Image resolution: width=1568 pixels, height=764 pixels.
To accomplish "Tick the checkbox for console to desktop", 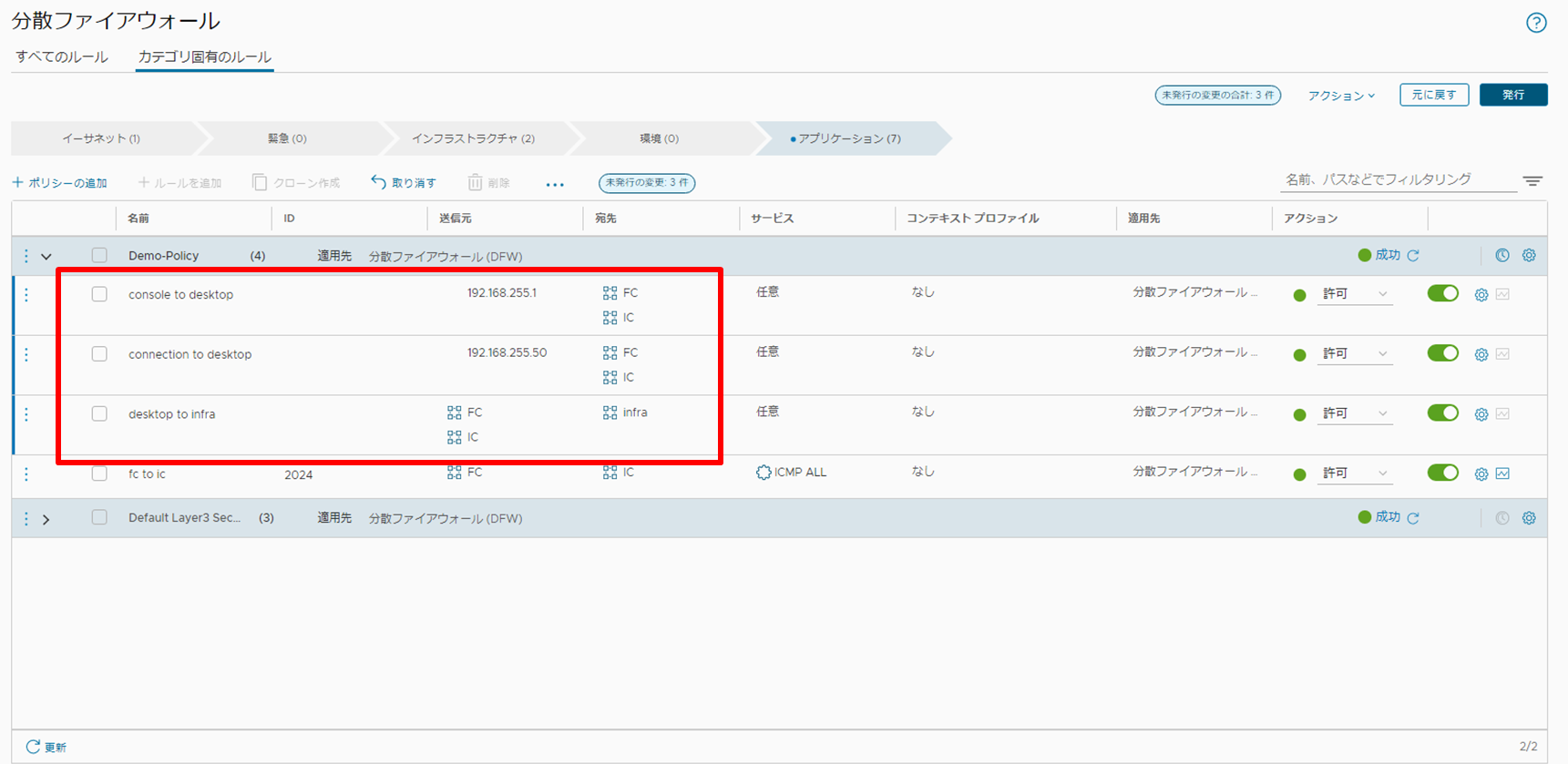I will (99, 294).
